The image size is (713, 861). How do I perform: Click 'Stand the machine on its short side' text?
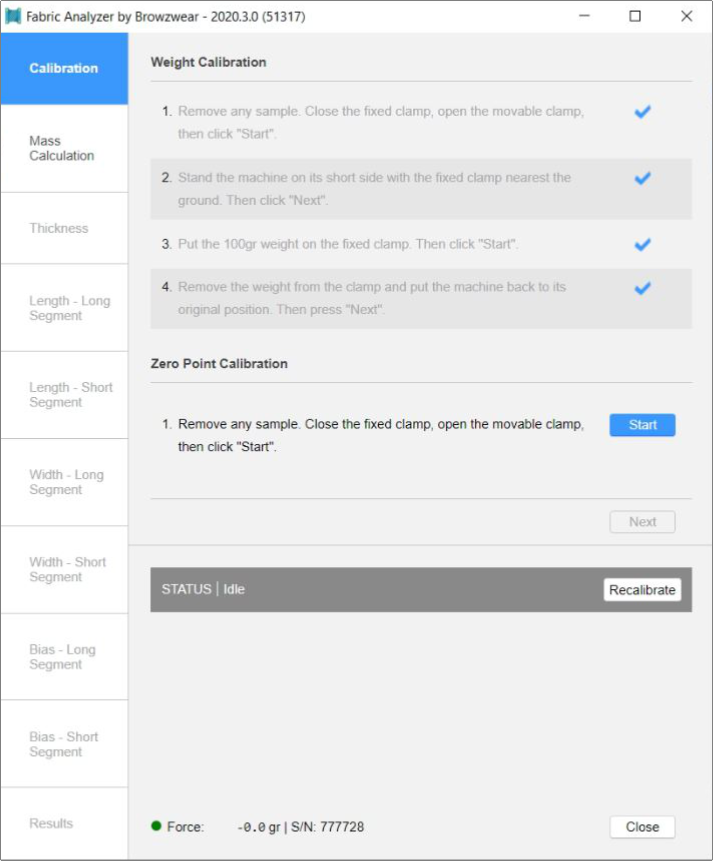[x=374, y=189]
